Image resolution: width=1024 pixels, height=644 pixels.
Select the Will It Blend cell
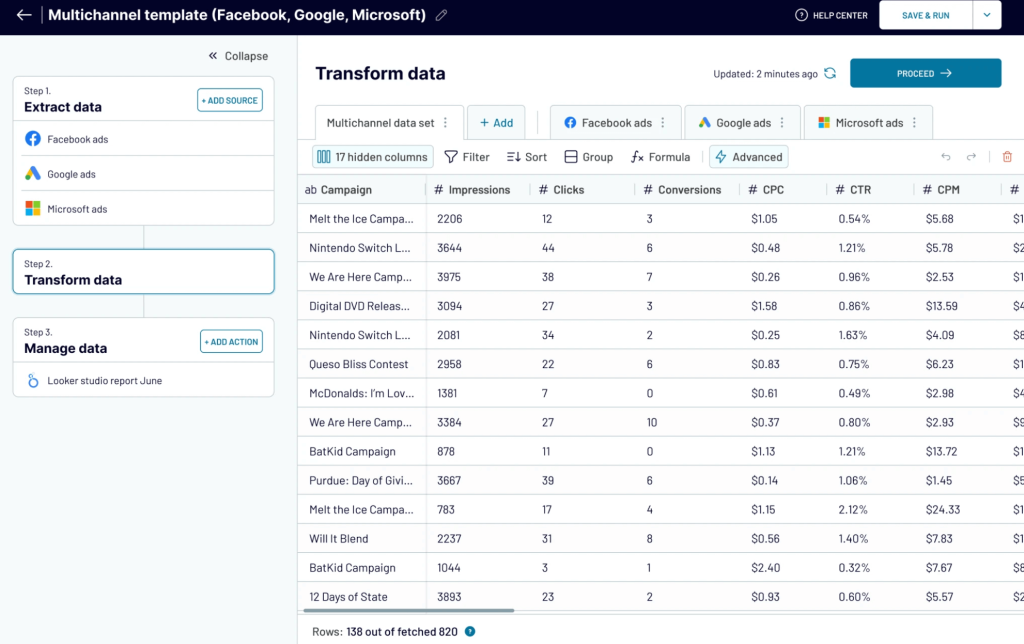pos(362,538)
